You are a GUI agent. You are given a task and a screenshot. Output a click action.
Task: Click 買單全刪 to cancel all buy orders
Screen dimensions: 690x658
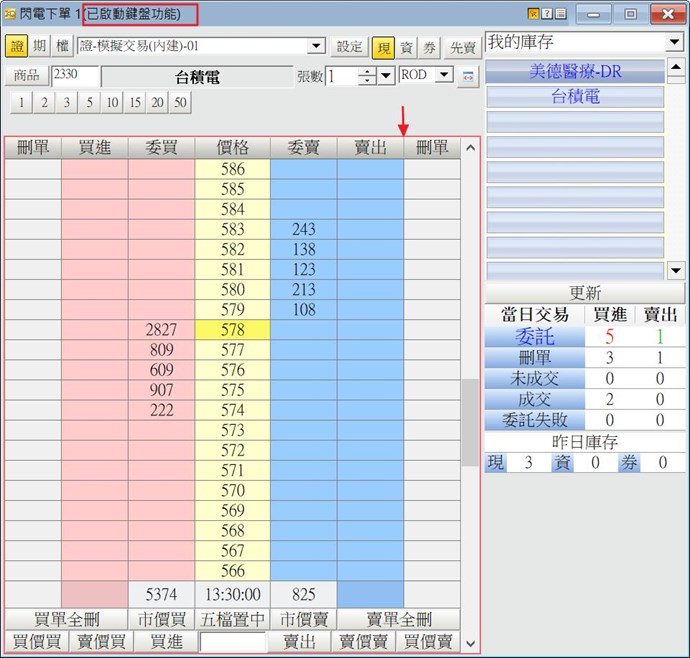(65, 619)
